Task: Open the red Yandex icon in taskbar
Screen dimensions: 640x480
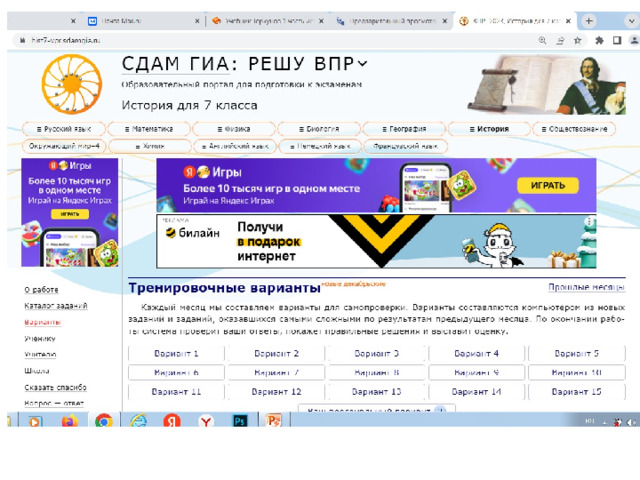Action: 172,421
